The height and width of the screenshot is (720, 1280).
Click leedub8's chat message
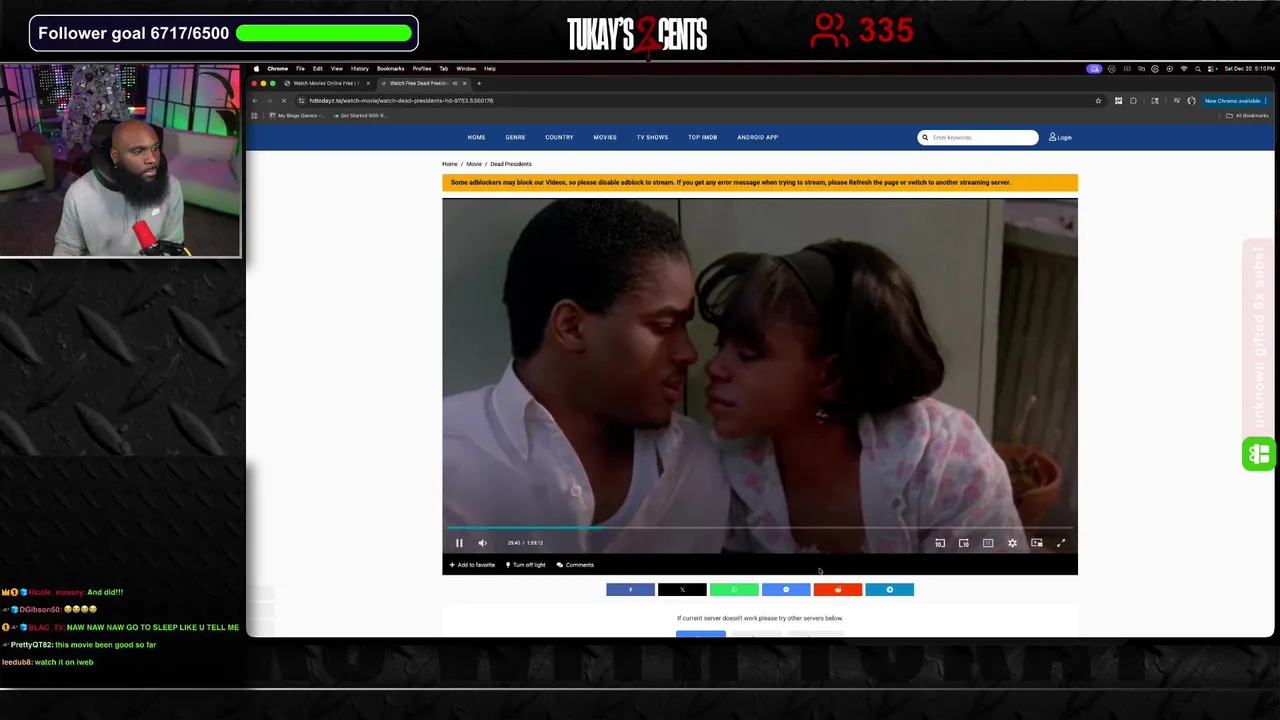click(x=48, y=662)
